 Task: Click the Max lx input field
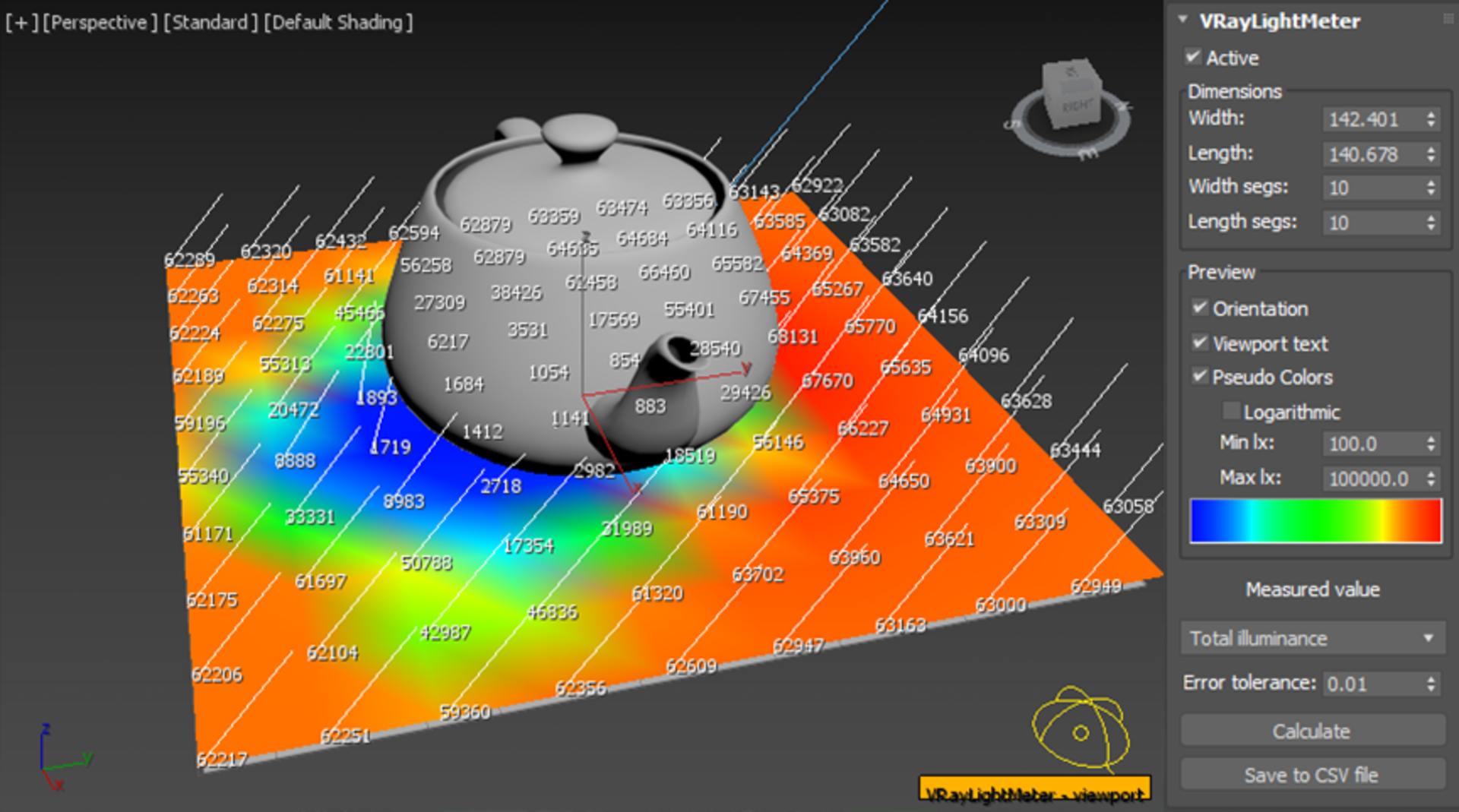(1372, 479)
